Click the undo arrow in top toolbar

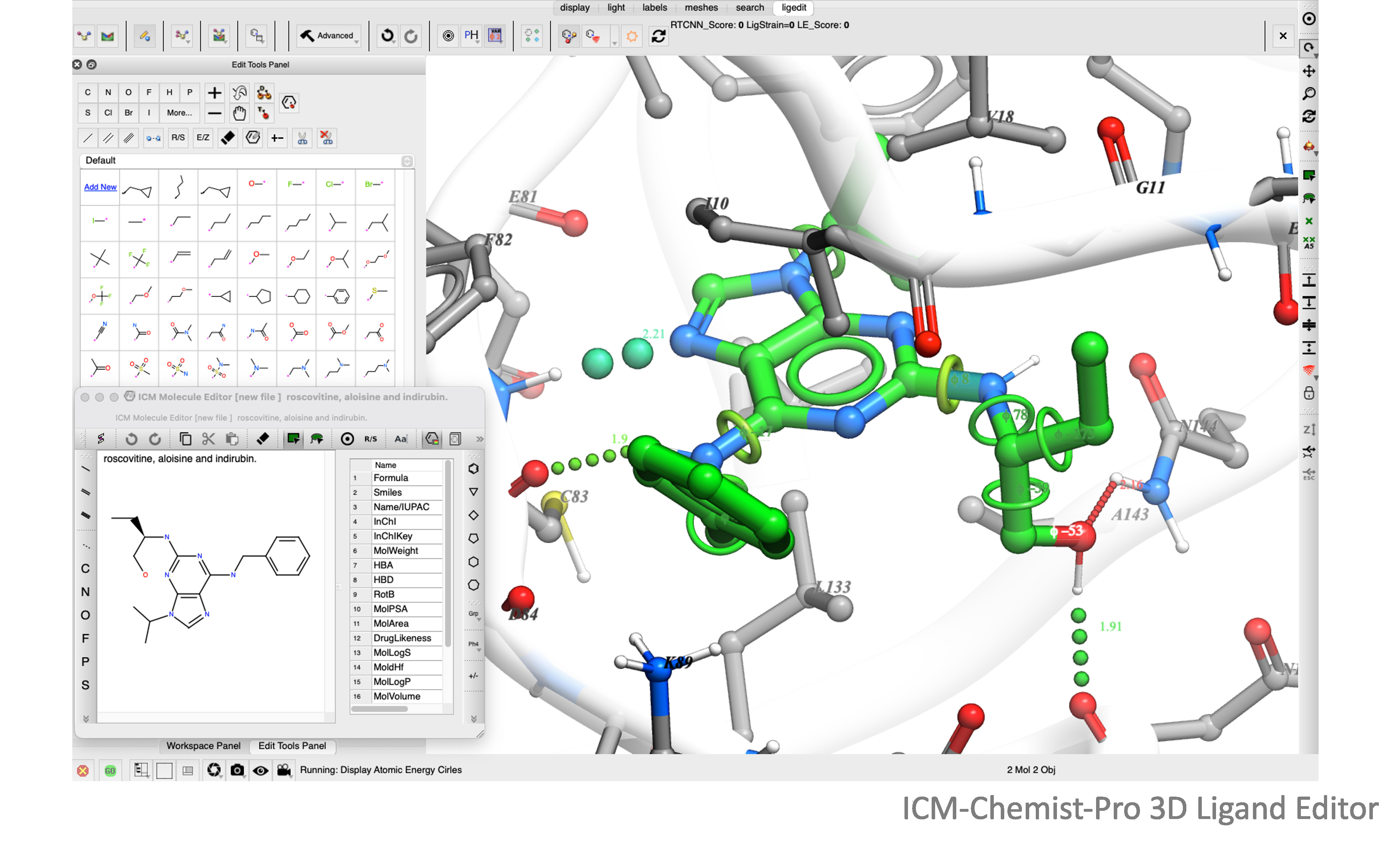pos(388,36)
